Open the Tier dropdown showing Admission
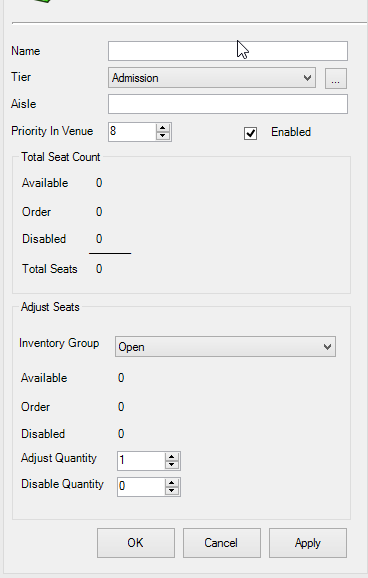The width and height of the screenshot is (368, 578). (x=212, y=78)
